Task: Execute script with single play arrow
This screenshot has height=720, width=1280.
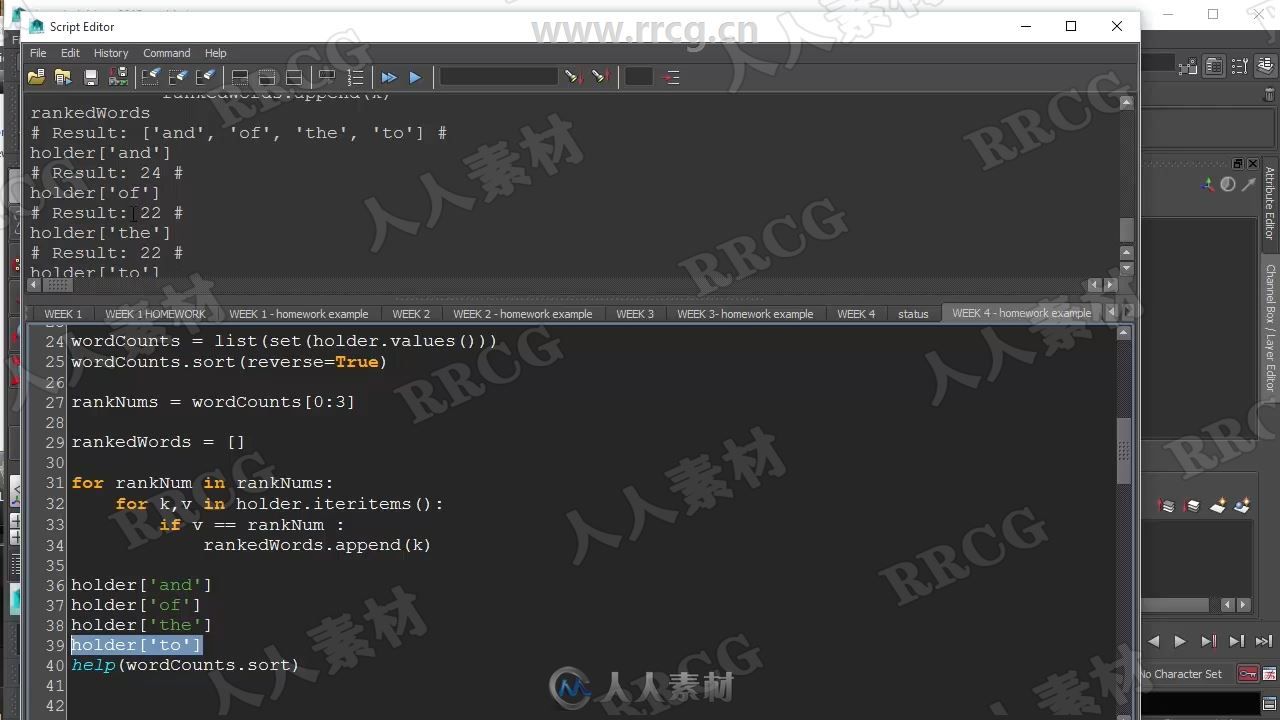Action: 415,76
